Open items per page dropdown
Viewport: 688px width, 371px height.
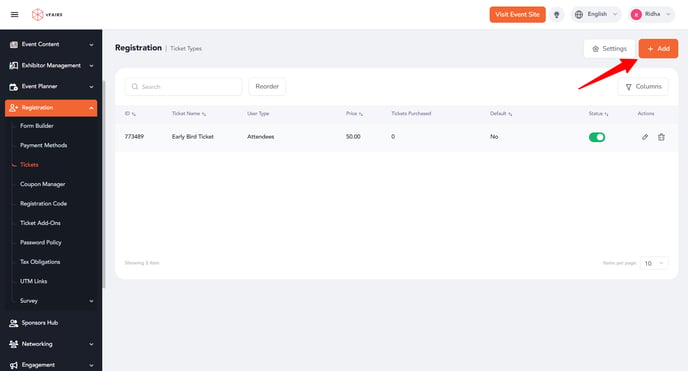pyautogui.click(x=654, y=263)
